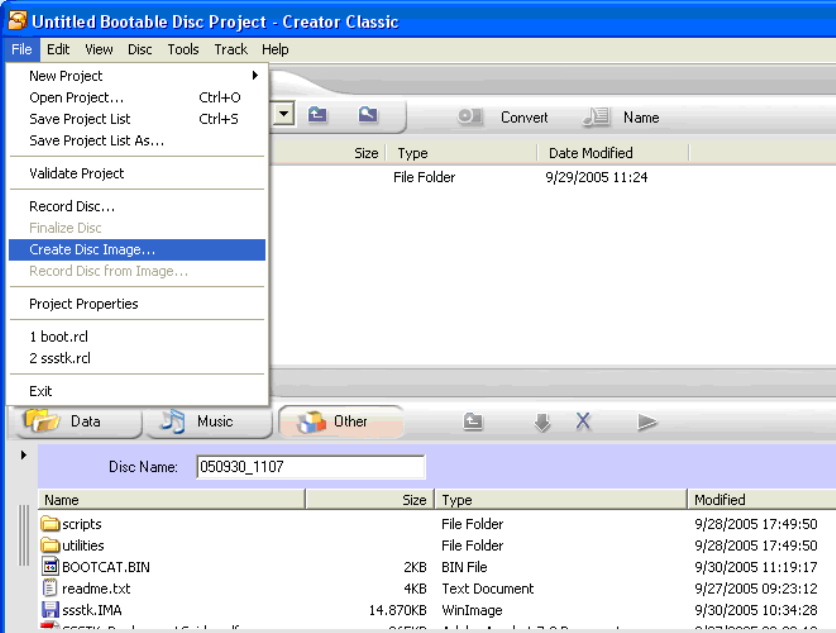Click the scripts folder icon
Screen dimensions: 836x633
click(50, 524)
